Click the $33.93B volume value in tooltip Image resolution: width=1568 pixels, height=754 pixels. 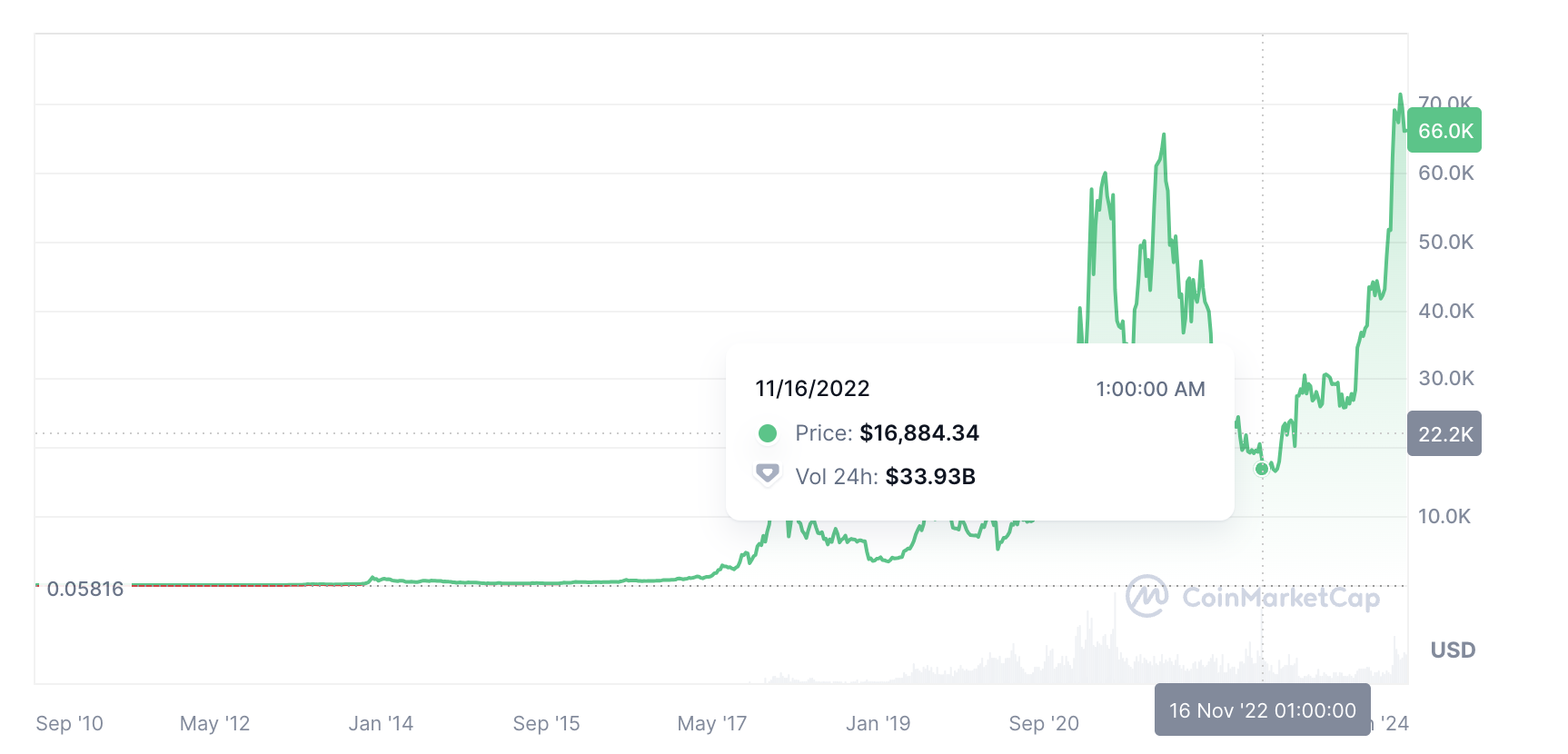pos(930,477)
